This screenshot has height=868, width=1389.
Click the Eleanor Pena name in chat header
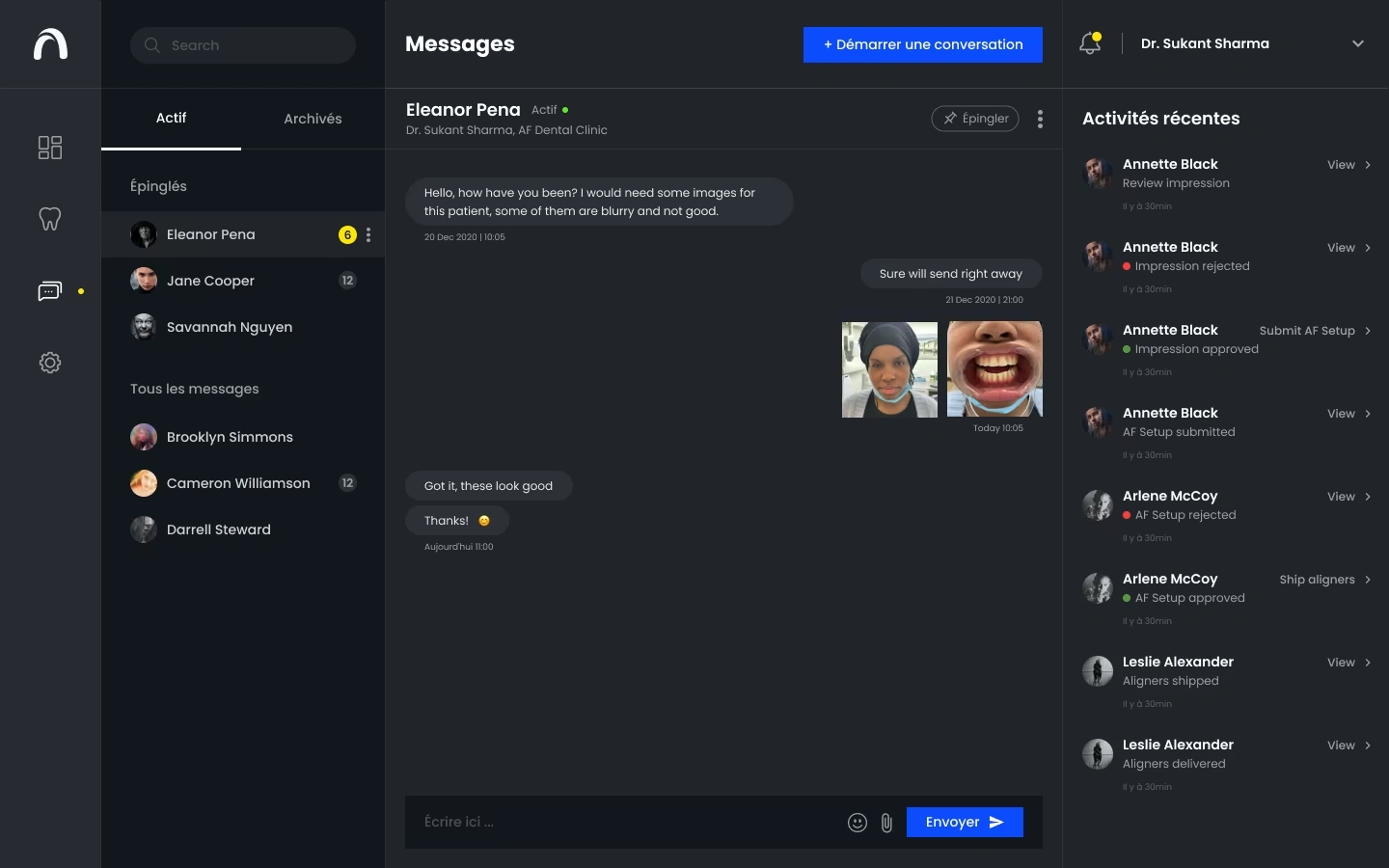tap(463, 110)
